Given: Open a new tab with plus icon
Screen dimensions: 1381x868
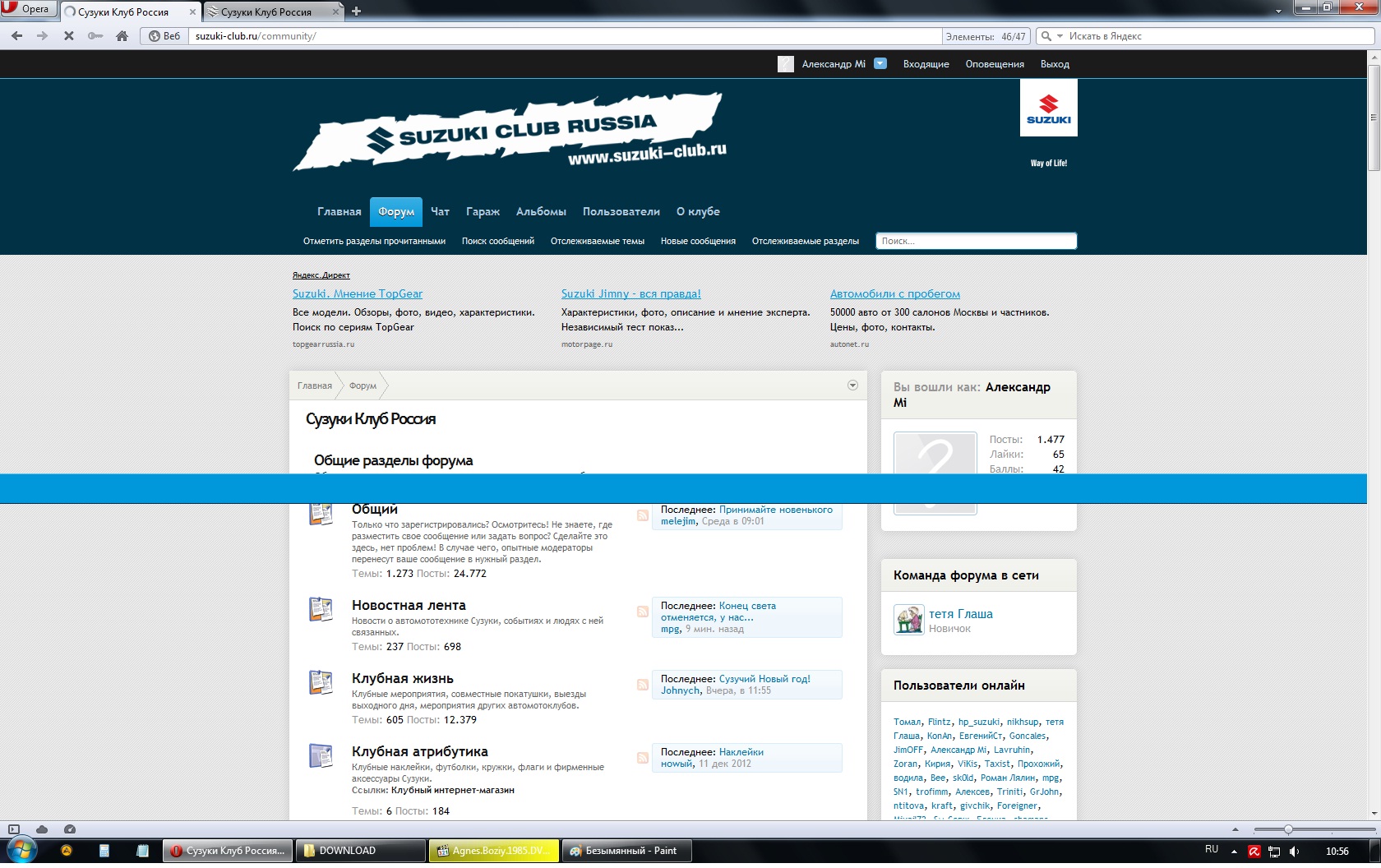Looking at the screenshot, I should point(356,12).
